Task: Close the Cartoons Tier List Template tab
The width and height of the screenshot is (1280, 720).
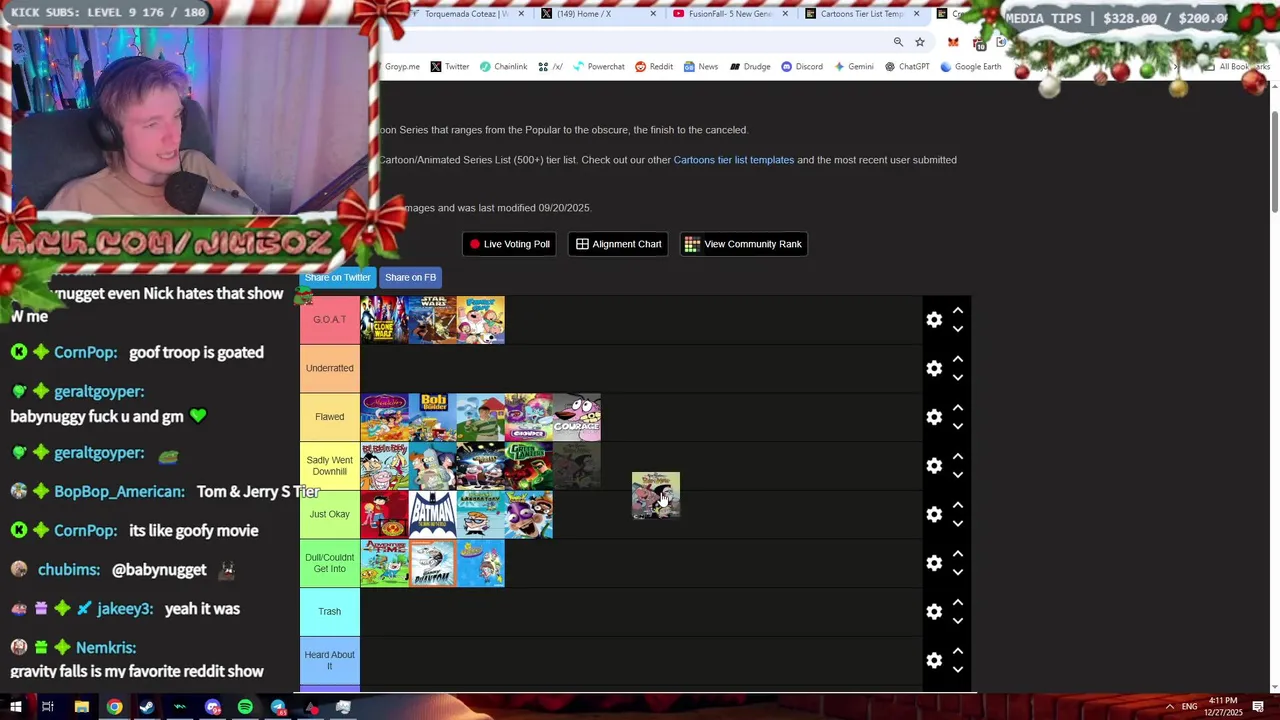Action: point(916,14)
